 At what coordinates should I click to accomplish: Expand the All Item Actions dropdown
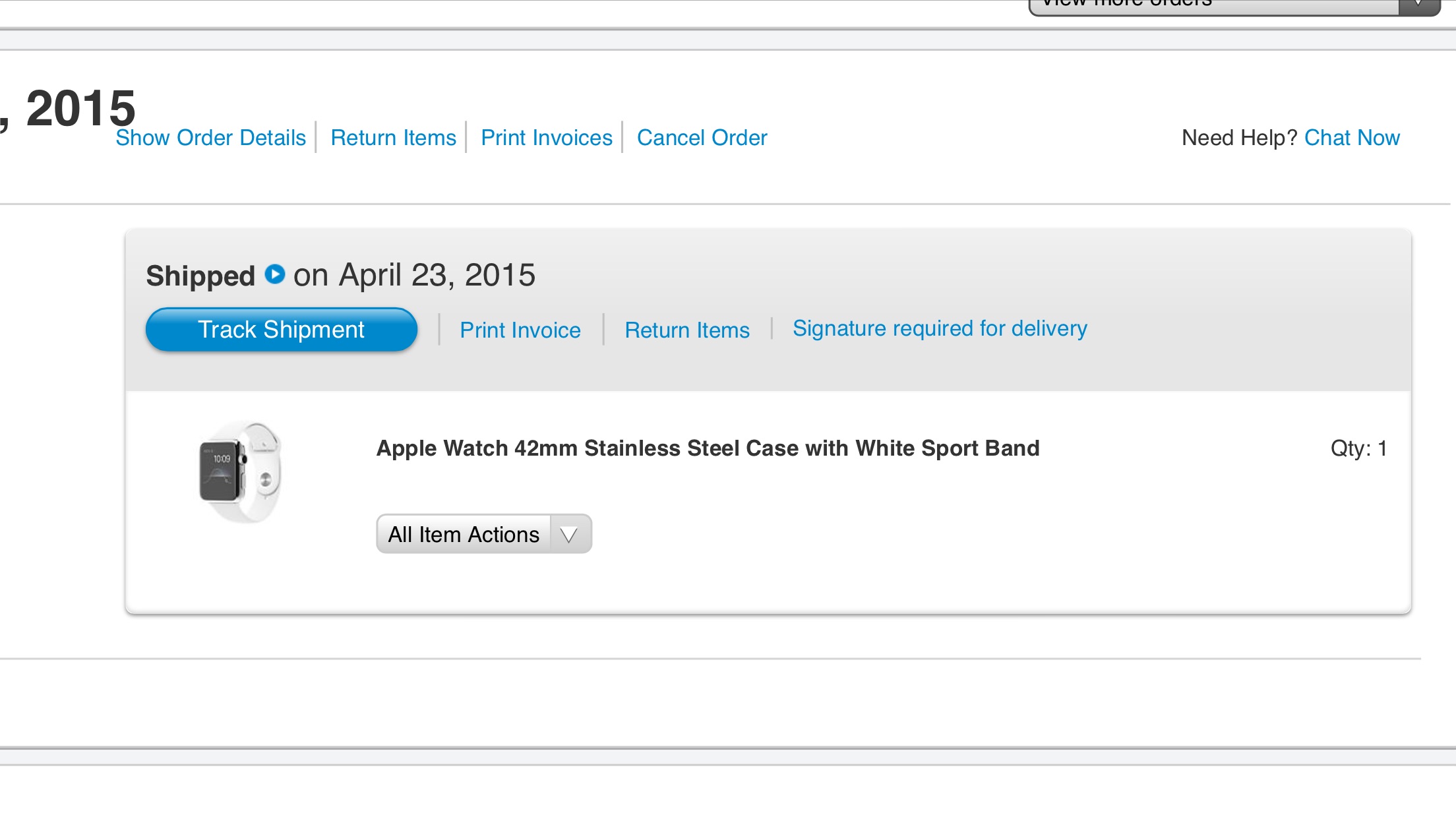(484, 533)
